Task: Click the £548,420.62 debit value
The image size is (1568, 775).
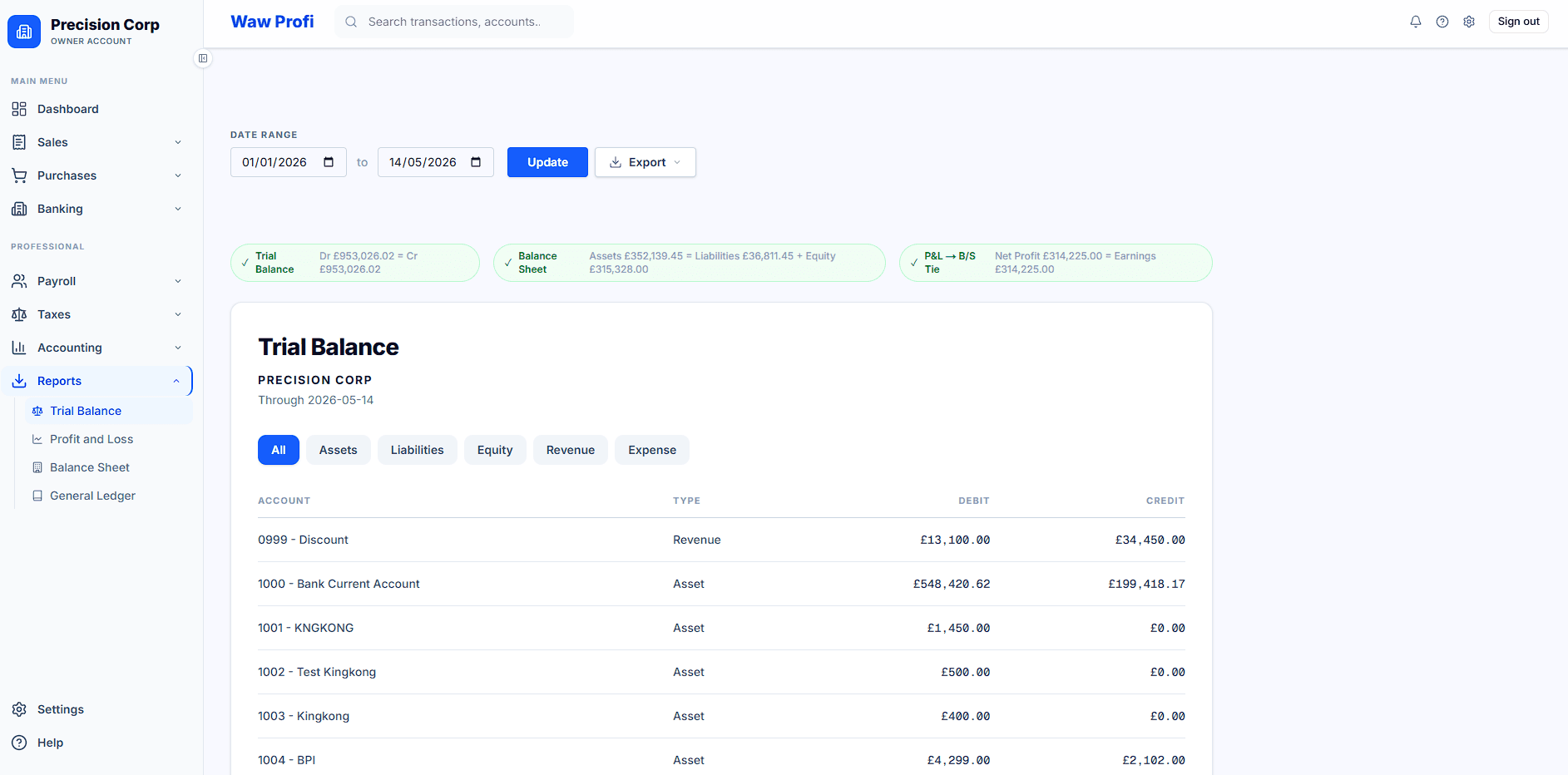Action: click(x=952, y=584)
